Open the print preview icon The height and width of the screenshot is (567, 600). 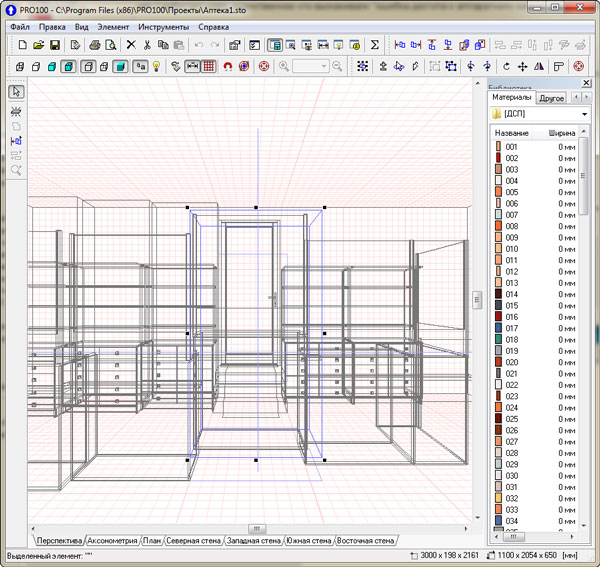click(111, 45)
